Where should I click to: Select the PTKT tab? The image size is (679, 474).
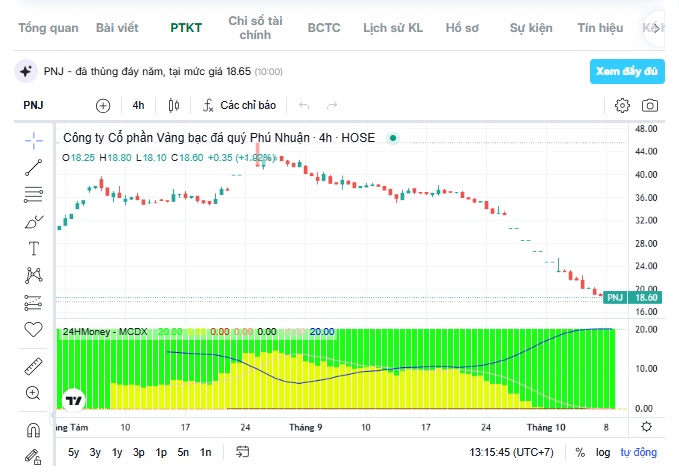(186, 28)
